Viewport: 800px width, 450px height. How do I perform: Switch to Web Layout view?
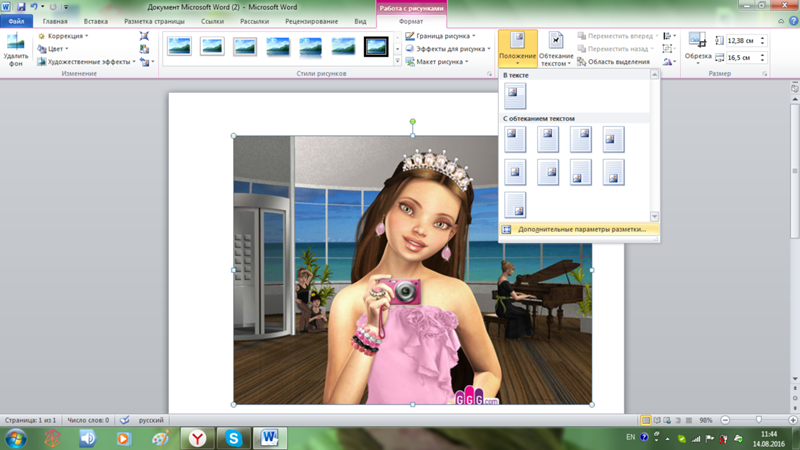click(x=667, y=420)
